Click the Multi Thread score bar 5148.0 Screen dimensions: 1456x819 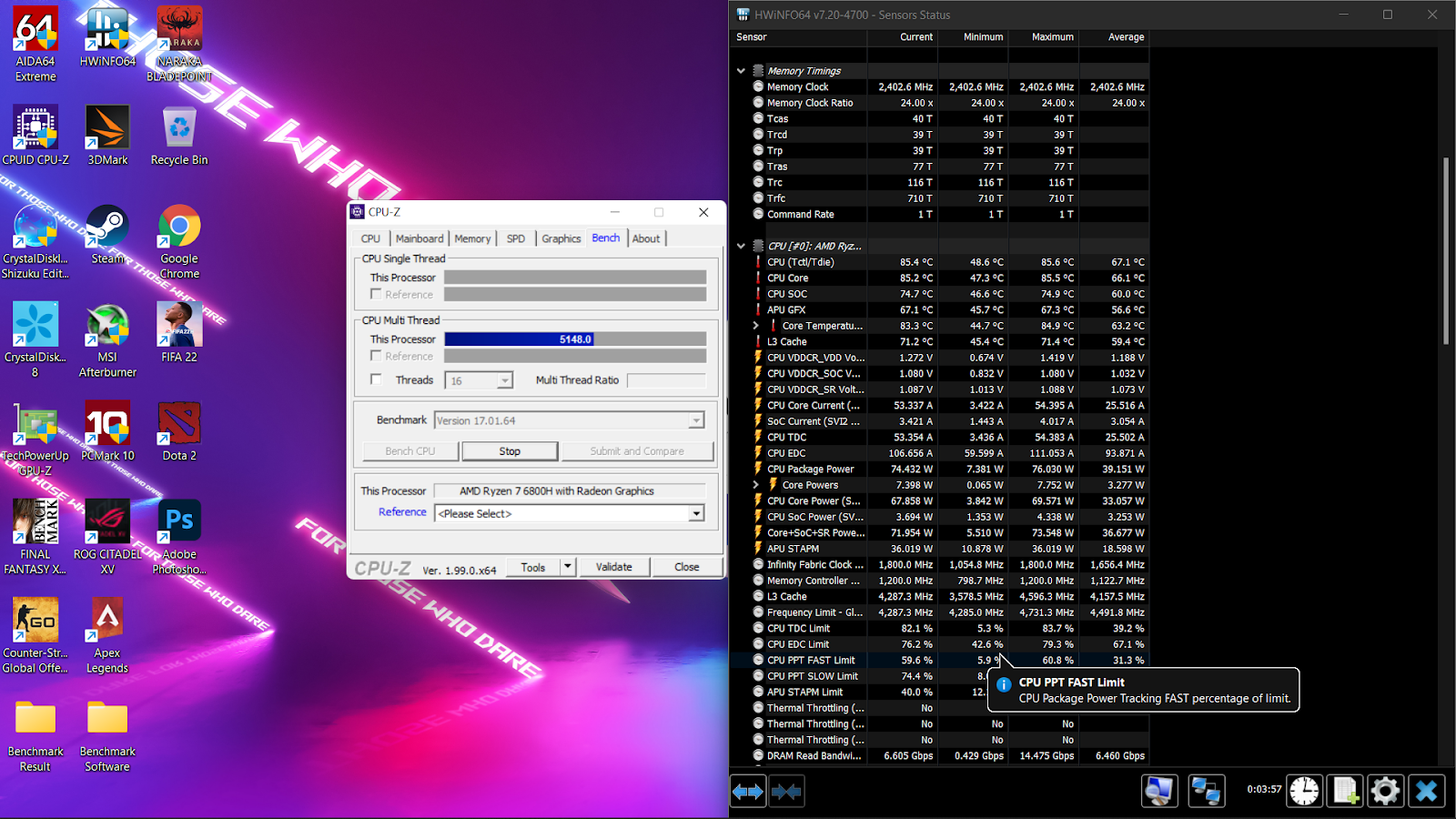click(x=575, y=339)
